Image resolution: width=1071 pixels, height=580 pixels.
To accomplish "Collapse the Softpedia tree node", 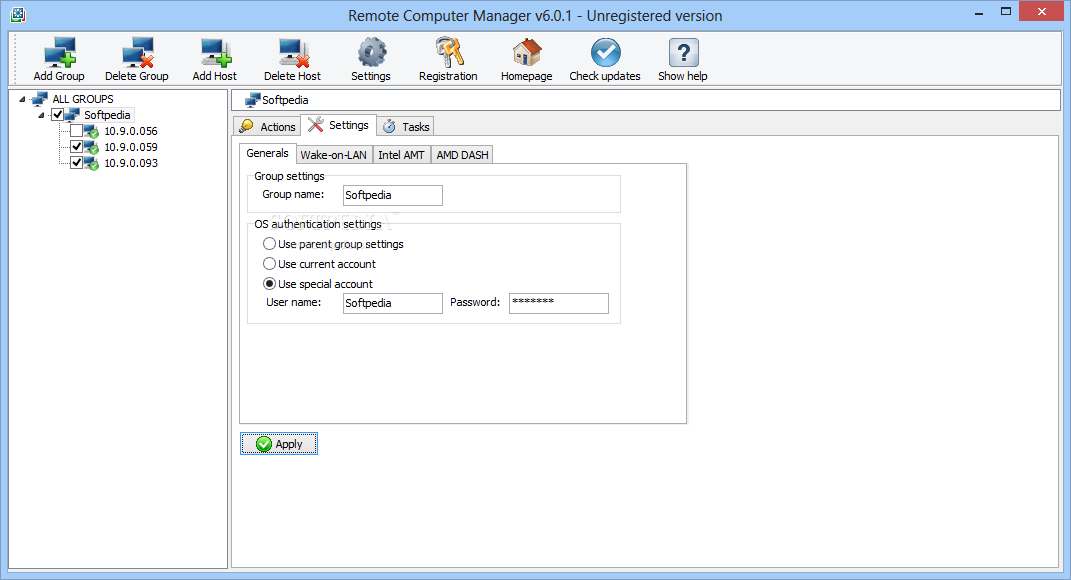I will point(42,115).
